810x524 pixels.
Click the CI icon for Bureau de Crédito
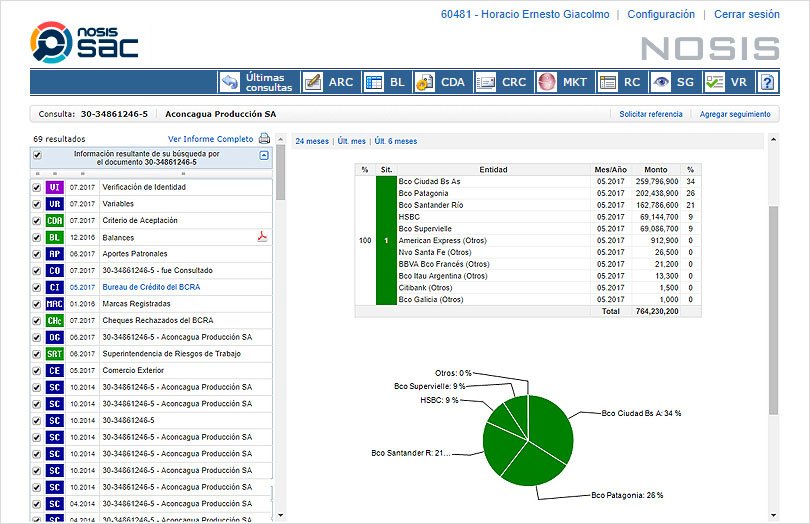[x=54, y=287]
